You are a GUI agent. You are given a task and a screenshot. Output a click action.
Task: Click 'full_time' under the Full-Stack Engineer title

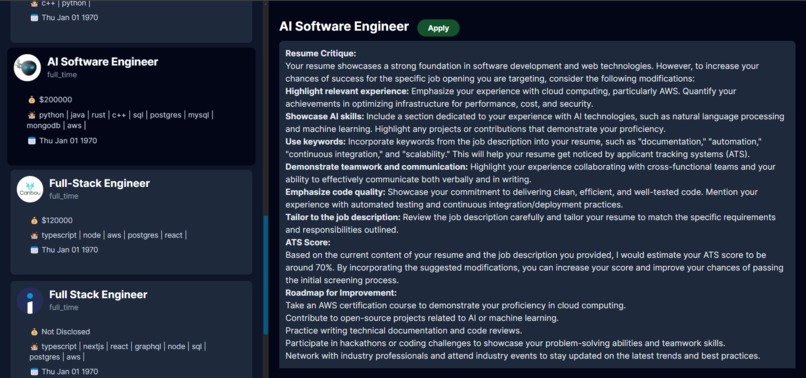64,196
